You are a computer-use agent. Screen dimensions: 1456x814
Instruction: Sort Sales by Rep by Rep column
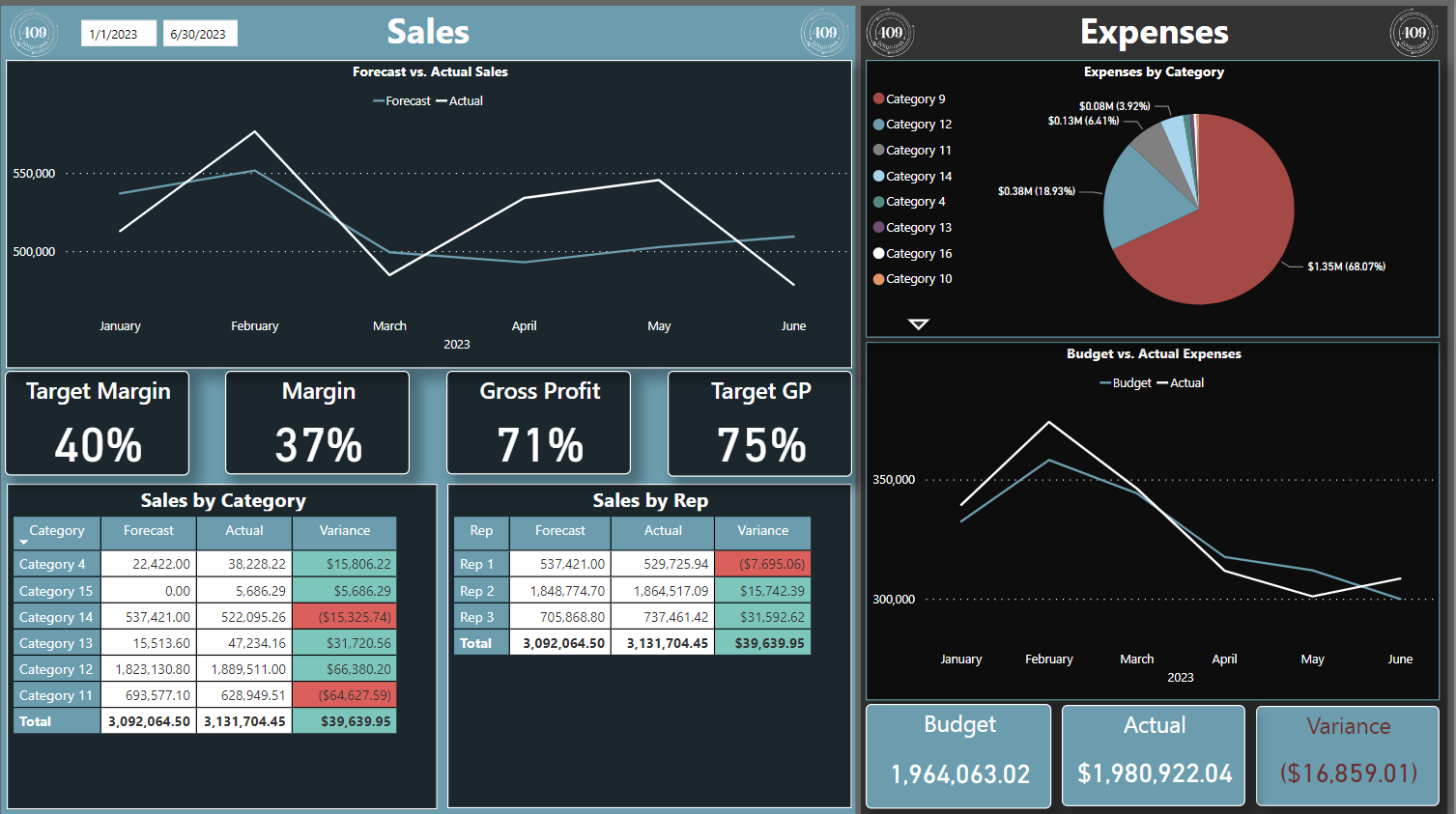point(481,532)
